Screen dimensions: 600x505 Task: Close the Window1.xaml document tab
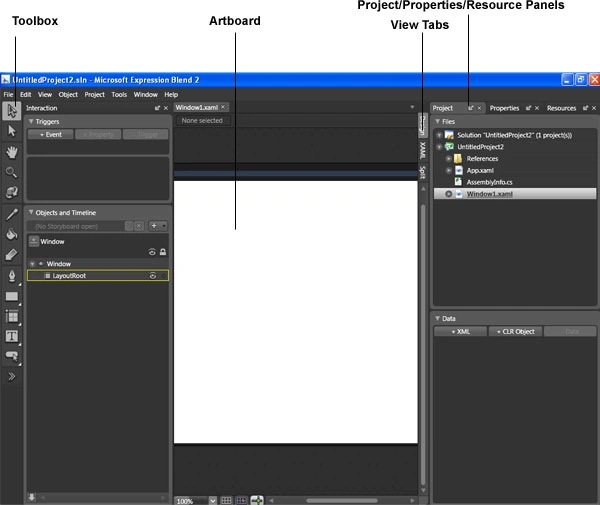[223, 107]
